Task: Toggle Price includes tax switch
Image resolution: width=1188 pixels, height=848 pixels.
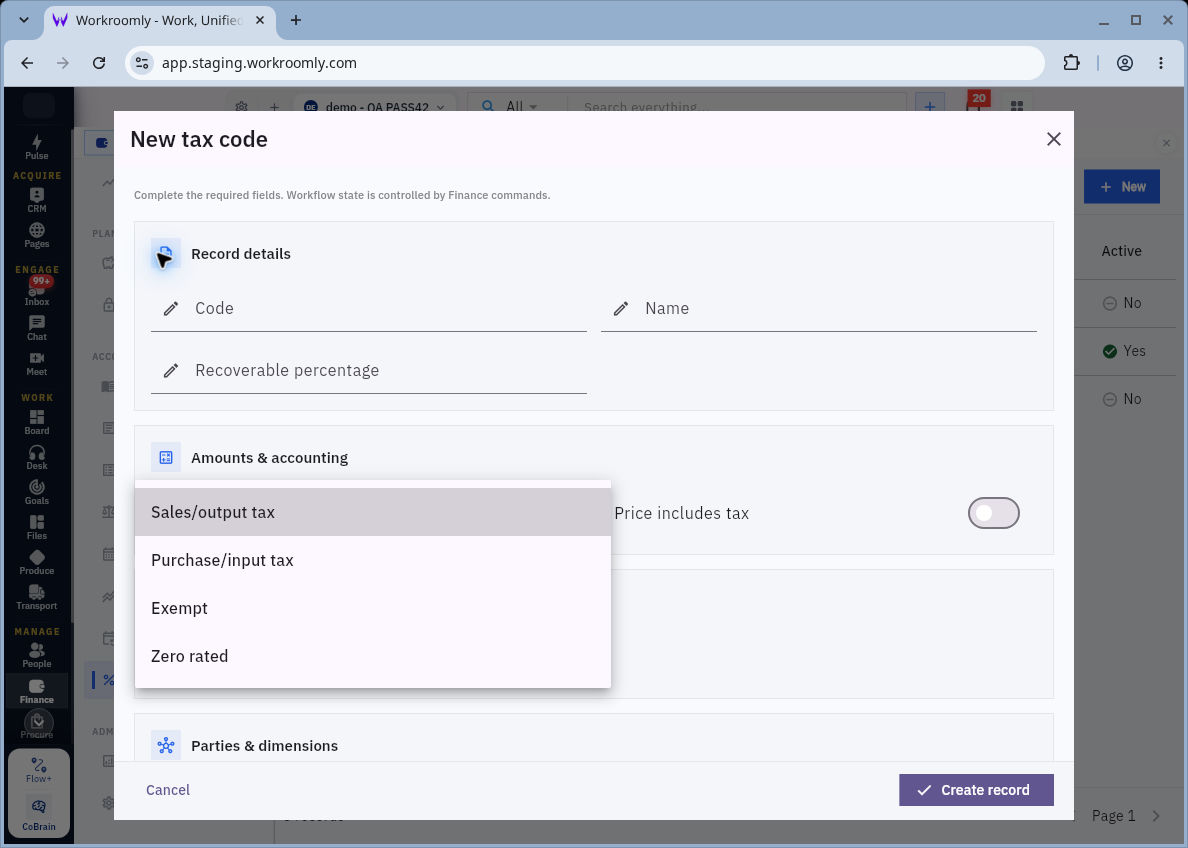Action: (x=993, y=513)
